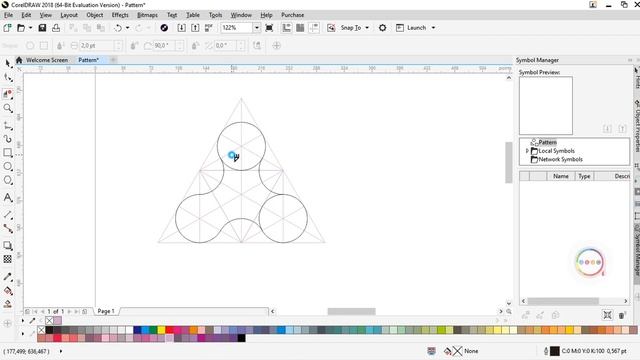The height and width of the screenshot is (360, 640).
Task: Select the Interactive Fill tool
Action: coord(7,291)
